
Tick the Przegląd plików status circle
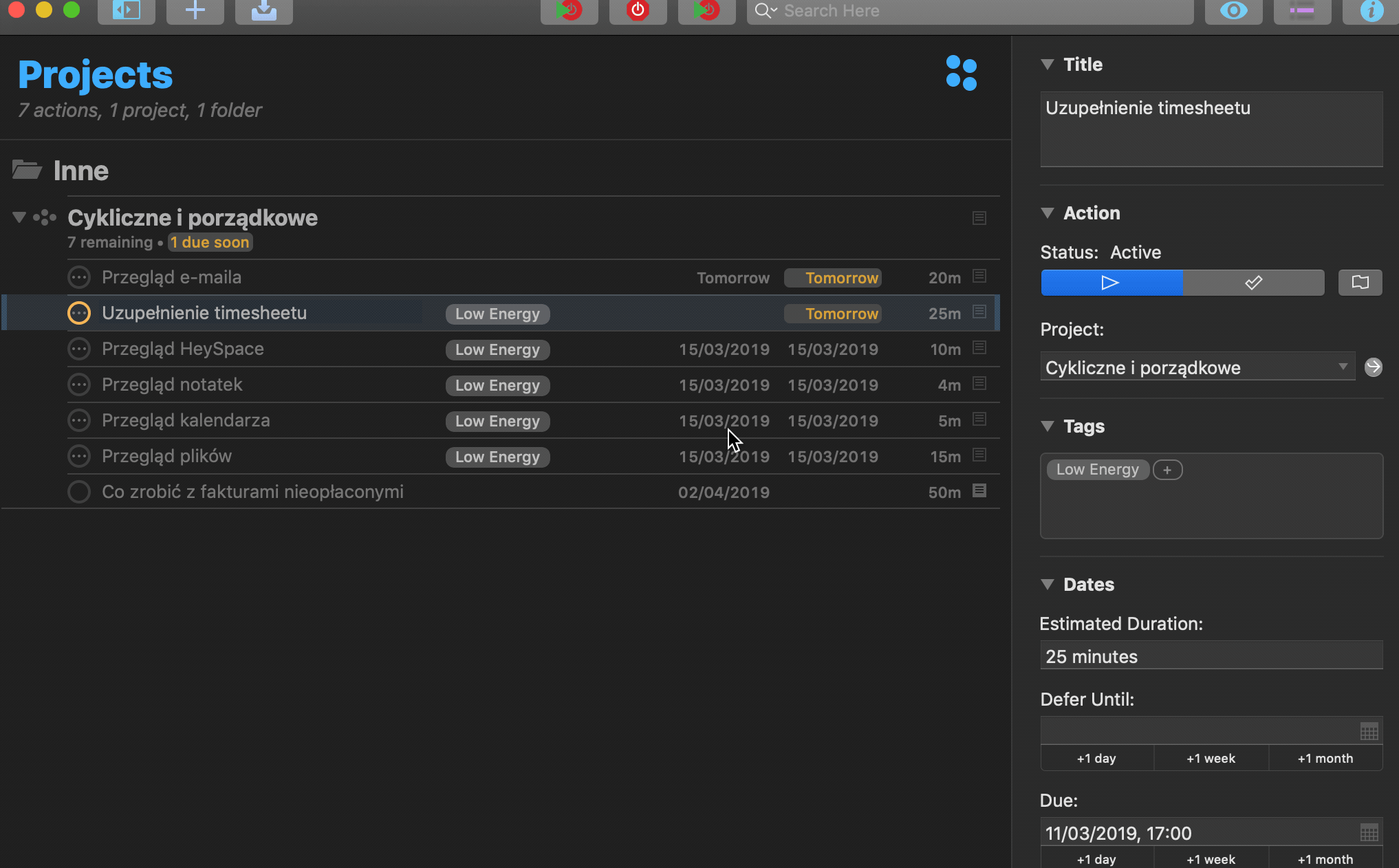click(79, 456)
